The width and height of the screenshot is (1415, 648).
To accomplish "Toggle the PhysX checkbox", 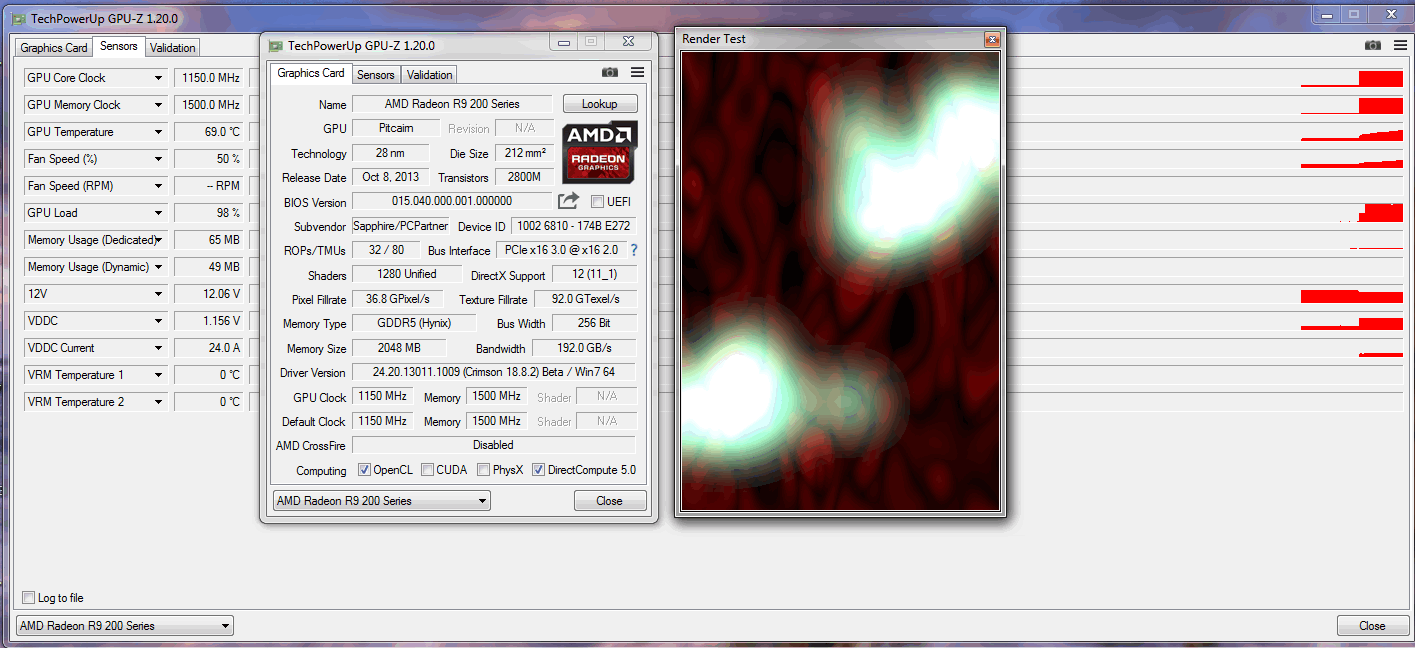I will pos(483,470).
